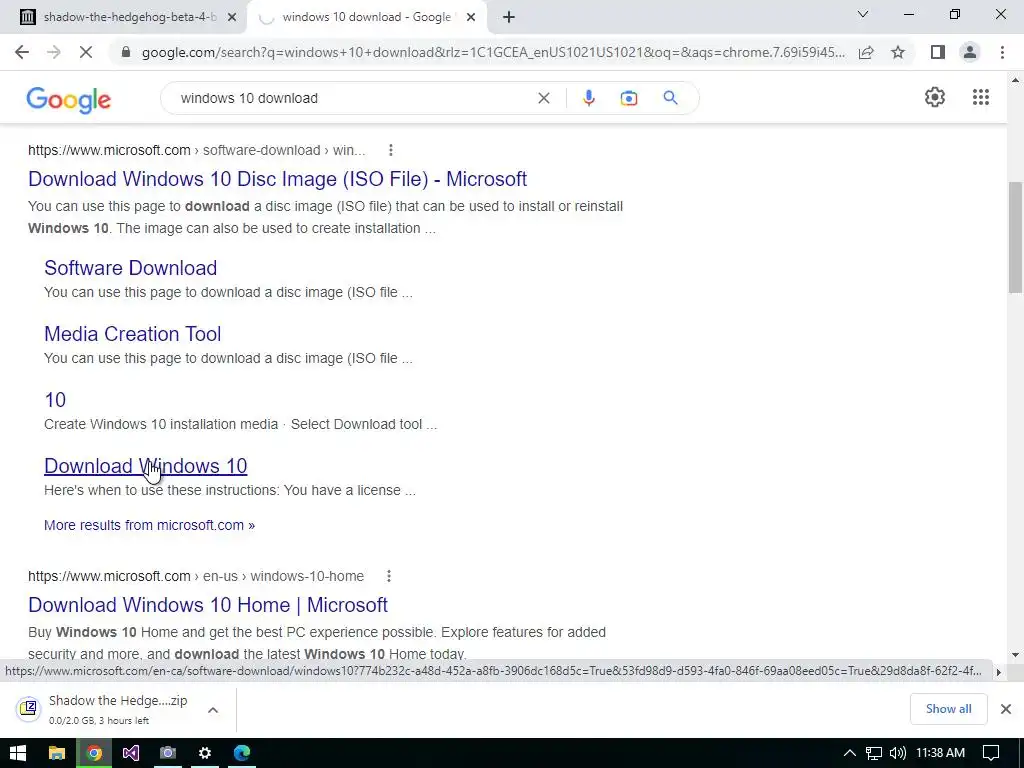The height and width of the screenshot is (768, 1024).
Task: Open the Media Creation Tool sitelink
Action: [133, 334]
